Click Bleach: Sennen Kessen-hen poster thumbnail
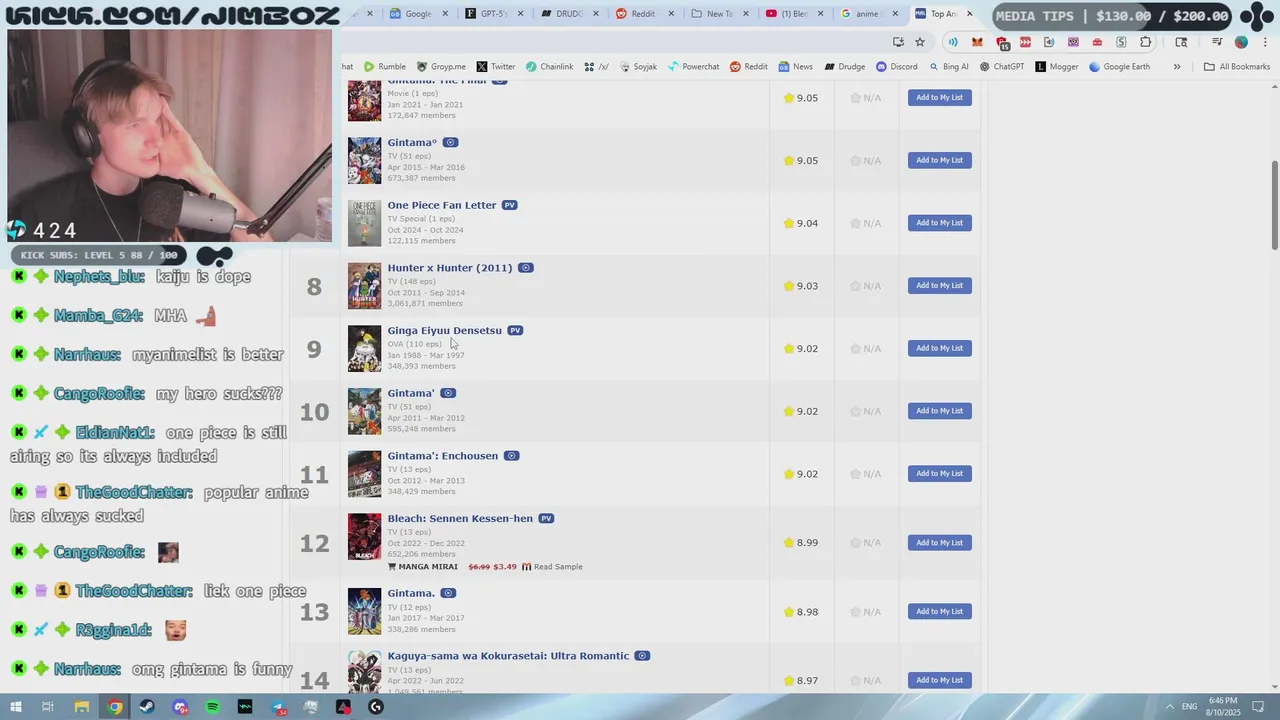 pos(364,537)
